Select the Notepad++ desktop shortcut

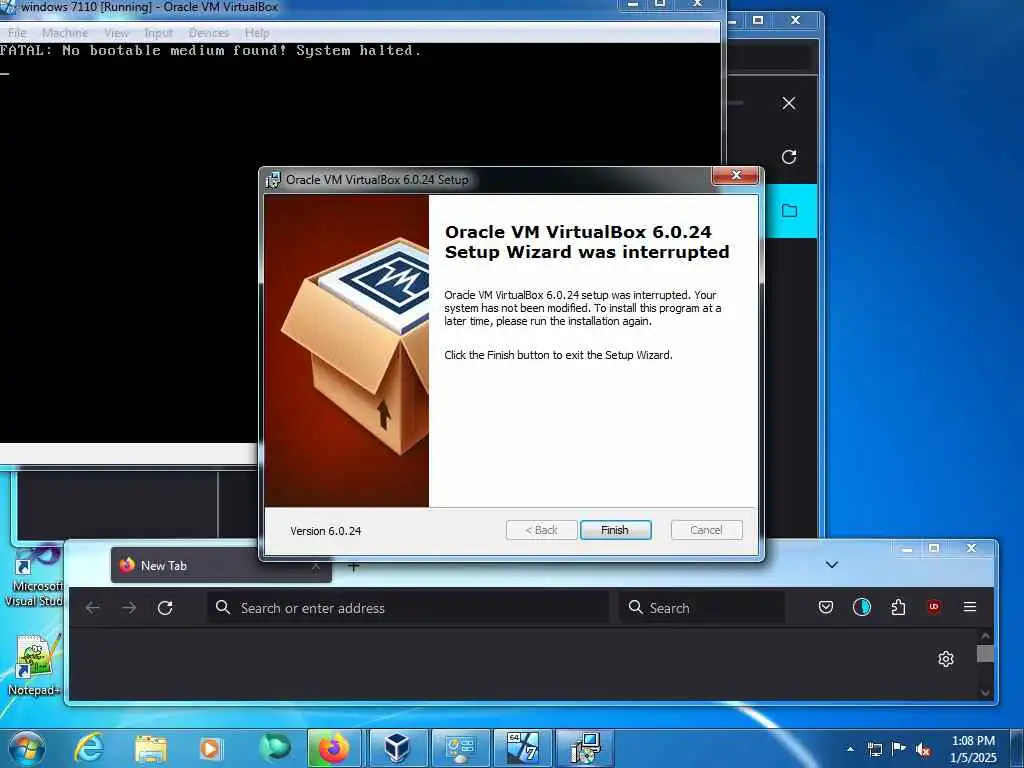[x=33, y=665]
